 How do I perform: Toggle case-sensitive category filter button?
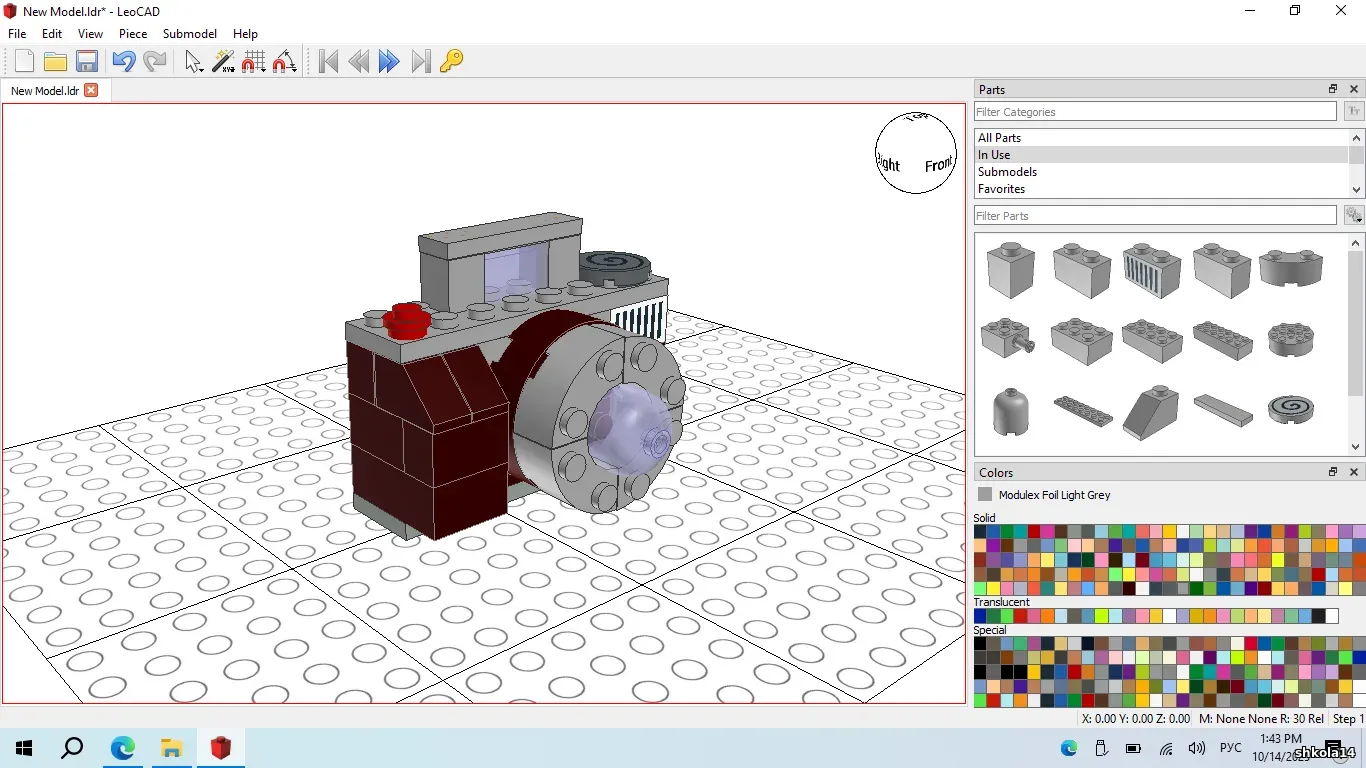[x=1354, y=112]
